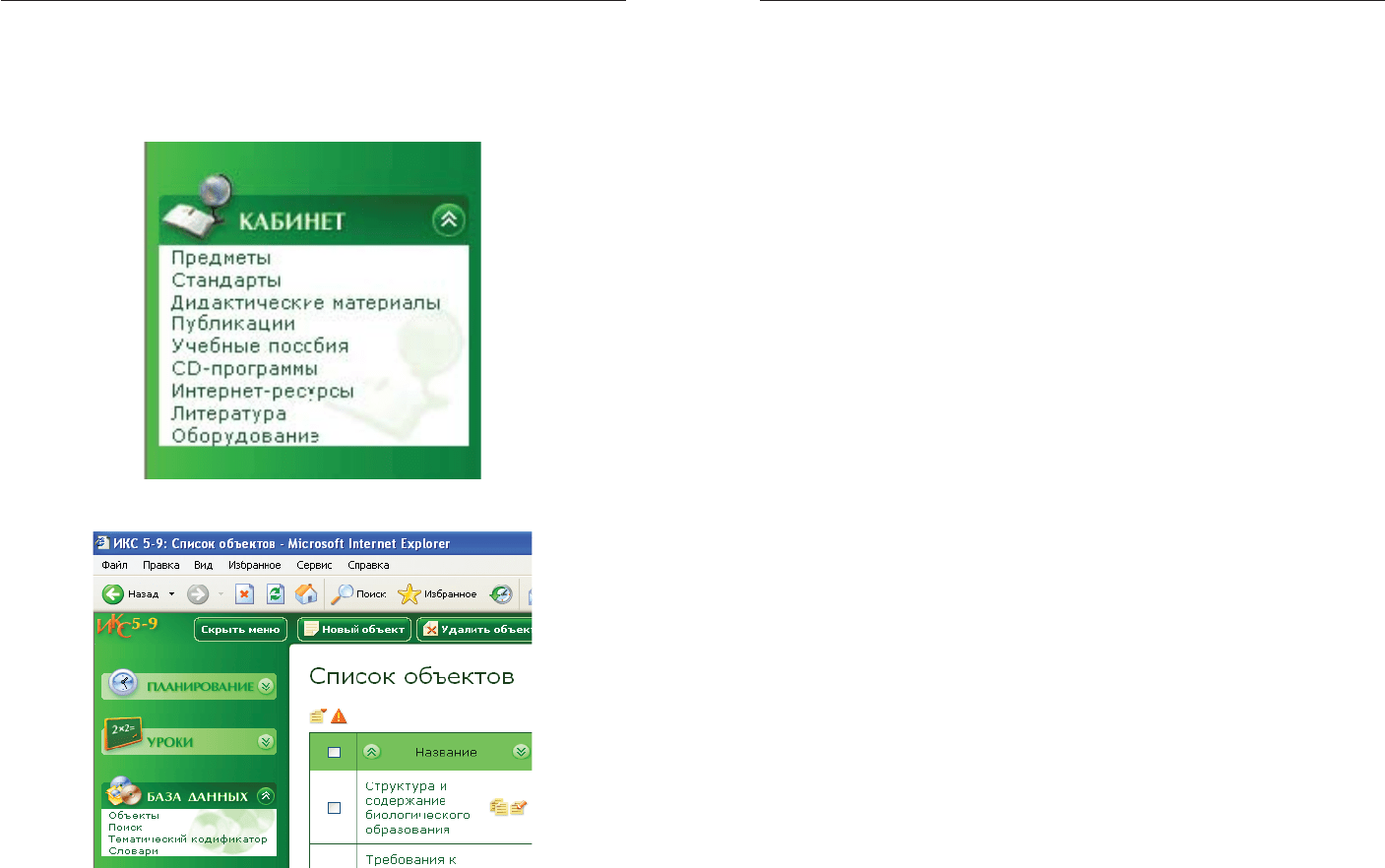Viewport: 1385px width, 868px height.
Task: Open Учебные пособия link
Action: (x=260, y=346)
